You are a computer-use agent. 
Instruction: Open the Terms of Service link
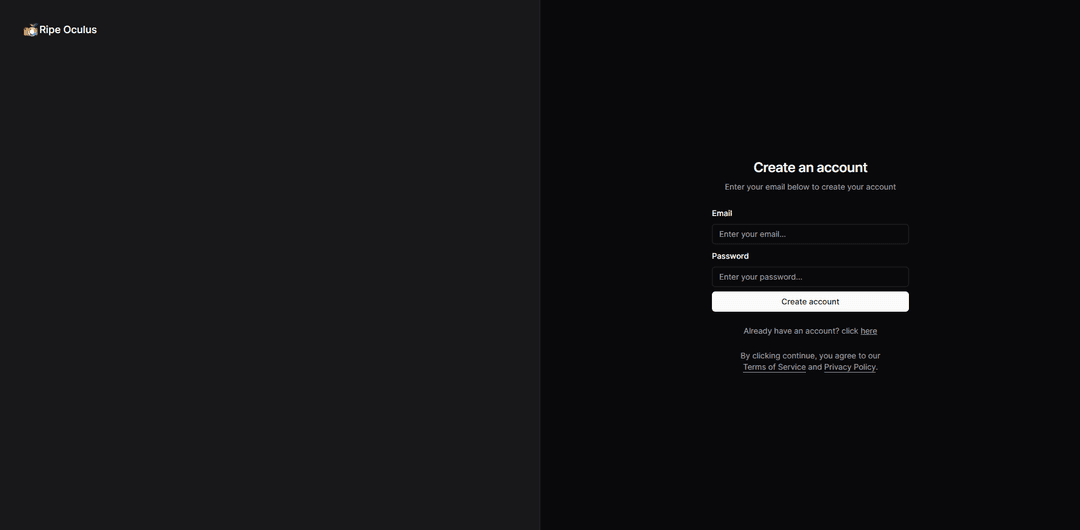(x=774, y=367)
